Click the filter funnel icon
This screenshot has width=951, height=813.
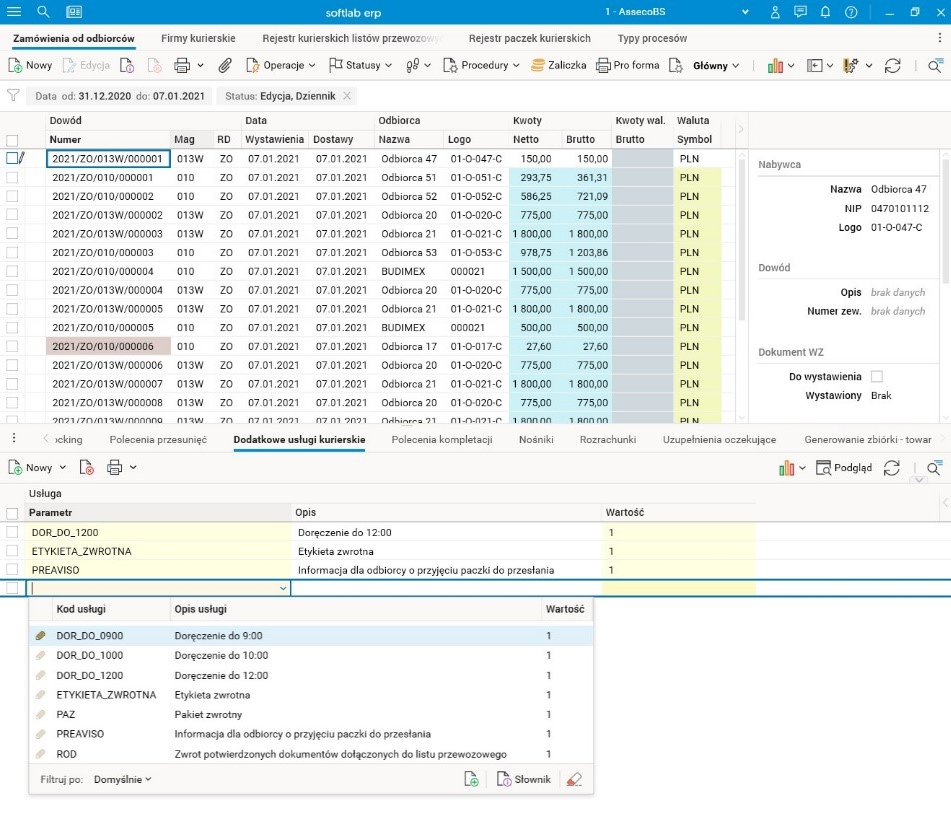(13, 96)
